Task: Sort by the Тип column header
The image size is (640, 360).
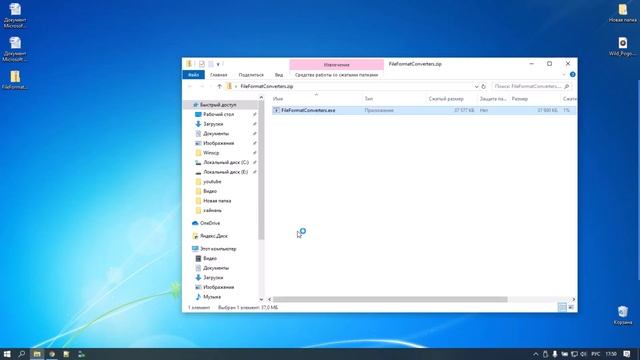Action: coord(395,99)
